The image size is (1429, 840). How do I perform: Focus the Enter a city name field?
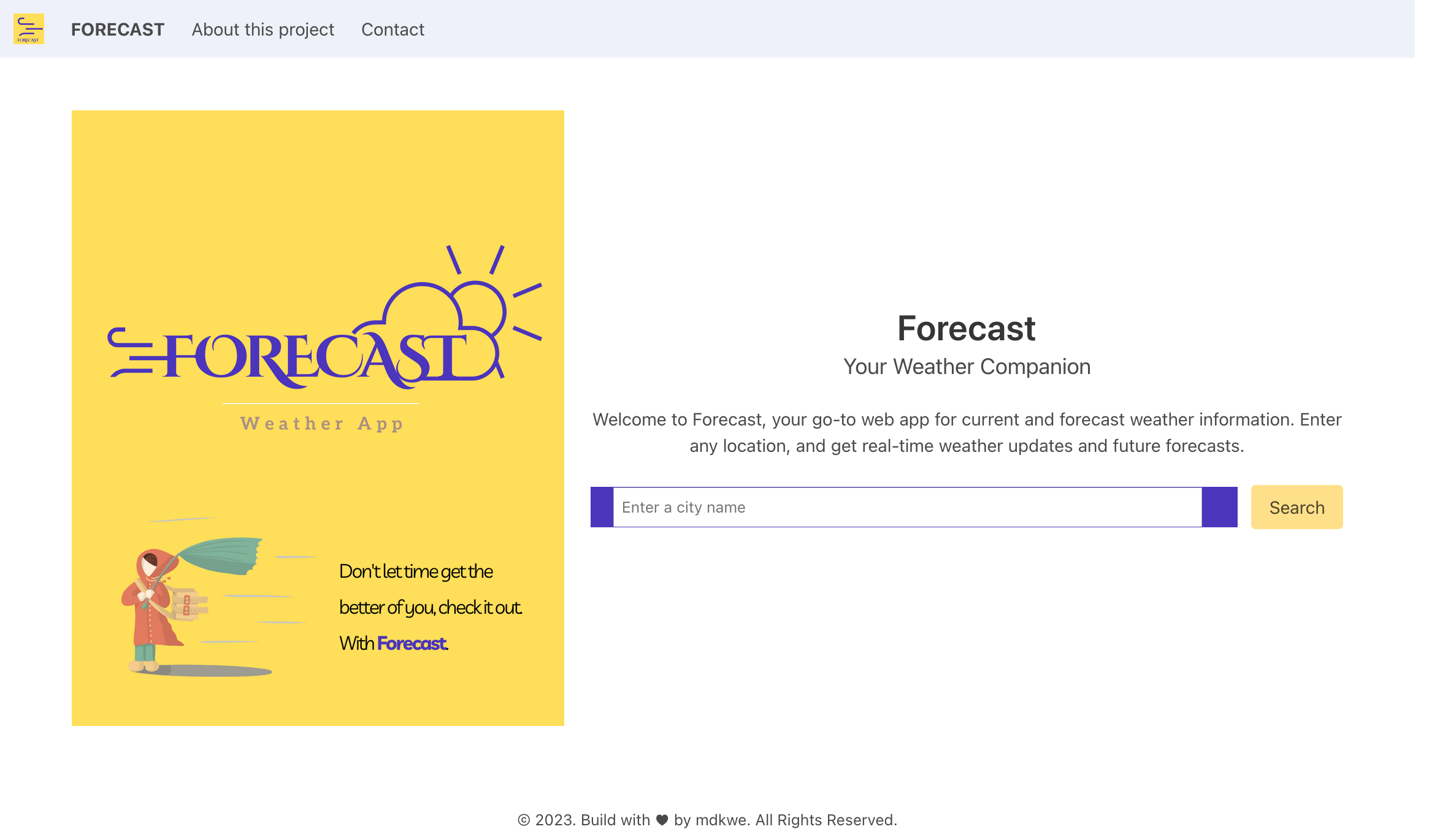(x=908, y=507)
